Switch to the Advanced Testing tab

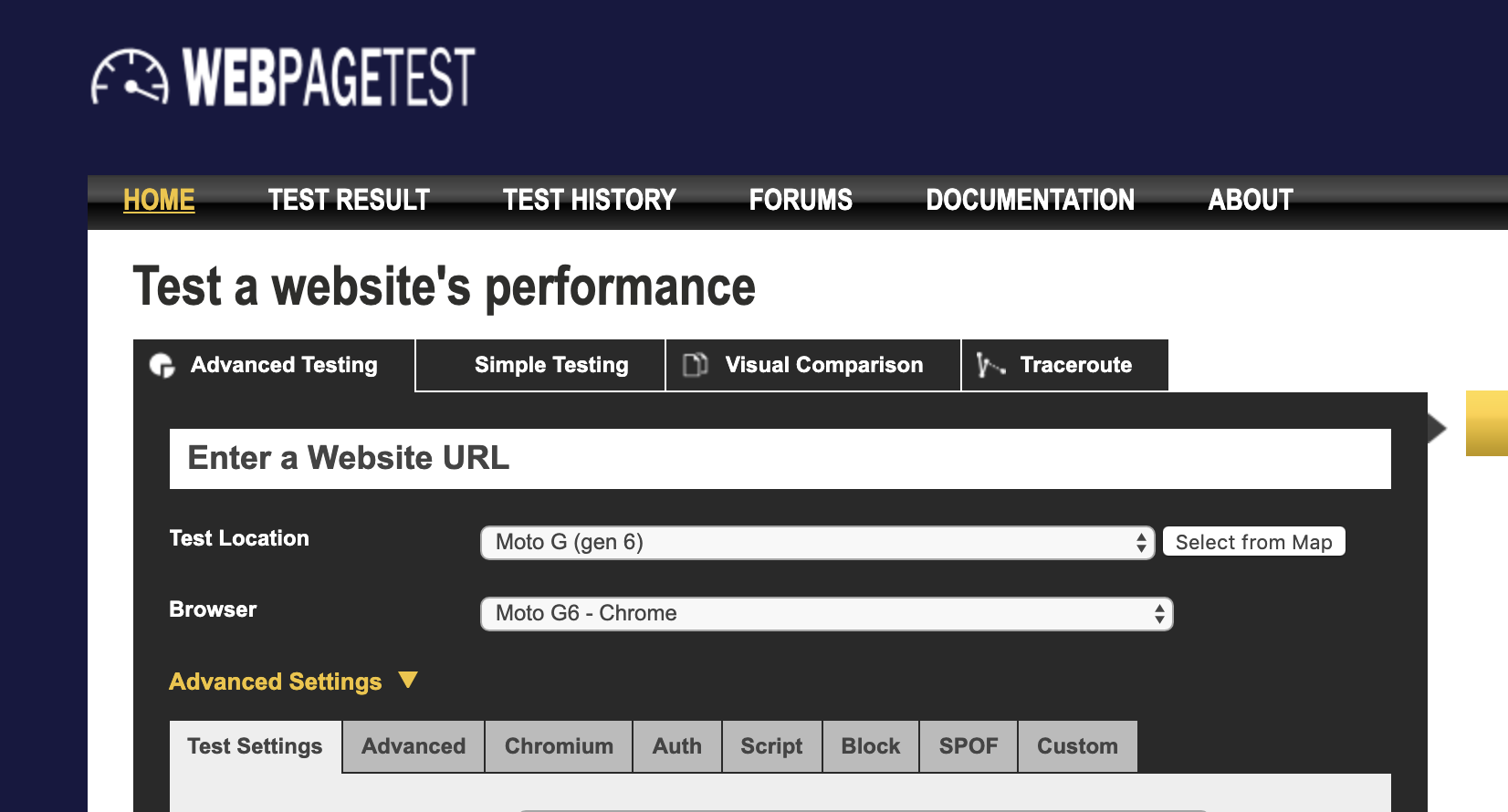(x=275, y=365)
